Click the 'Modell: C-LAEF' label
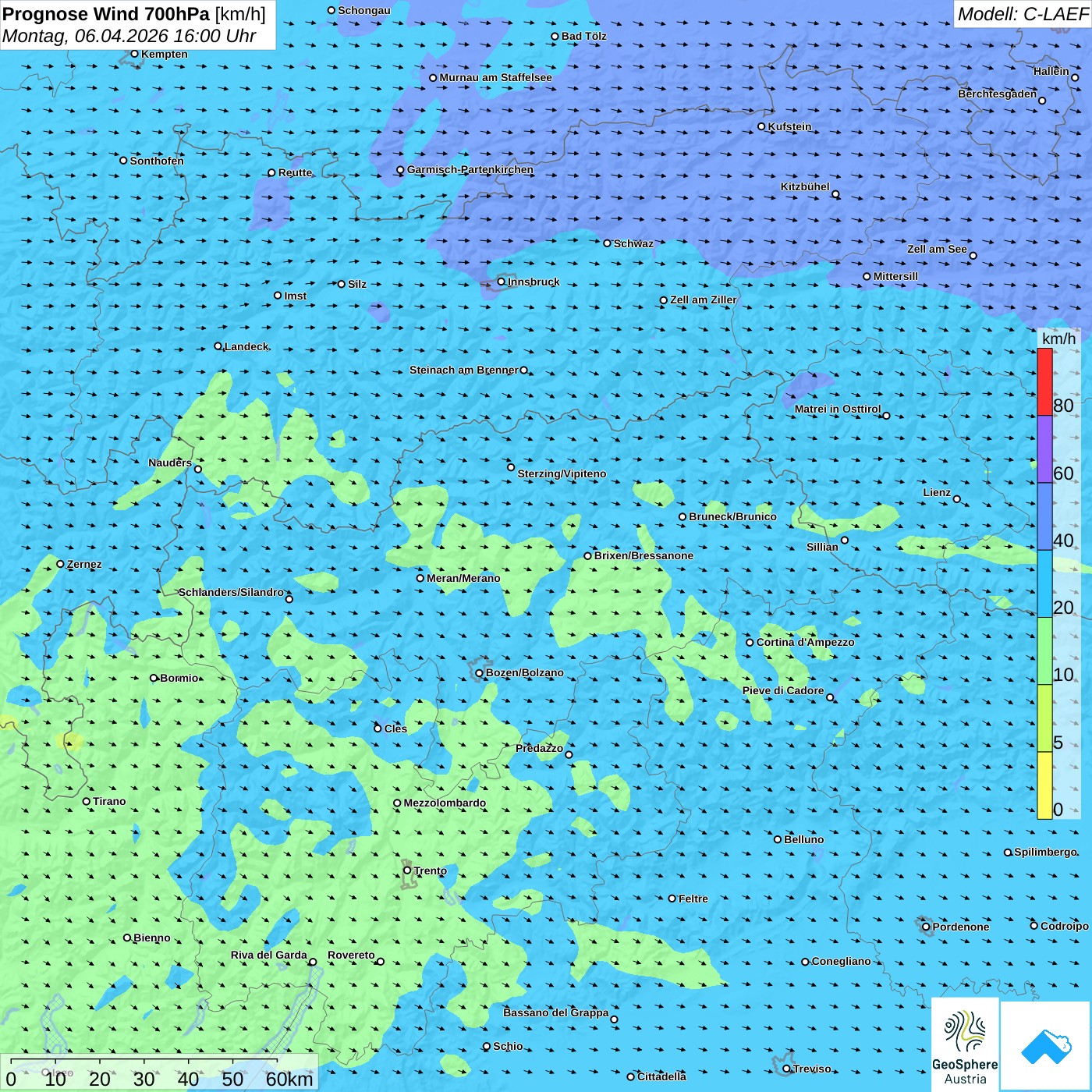The width and height of the screenshot is (1092, 1092). coord(1023,14)
